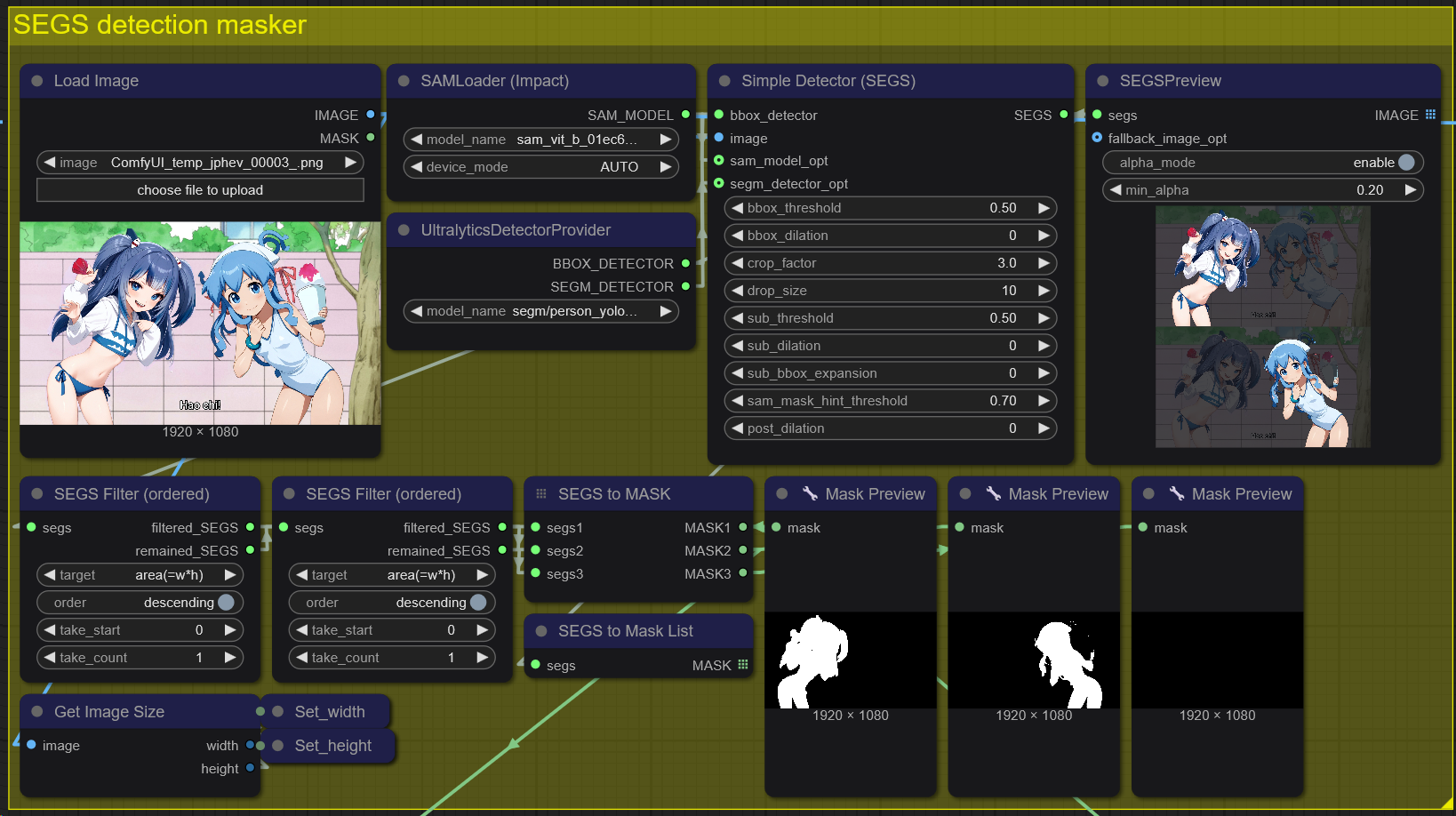Toggle descending order in second SEGS Filter

(478, 603)
